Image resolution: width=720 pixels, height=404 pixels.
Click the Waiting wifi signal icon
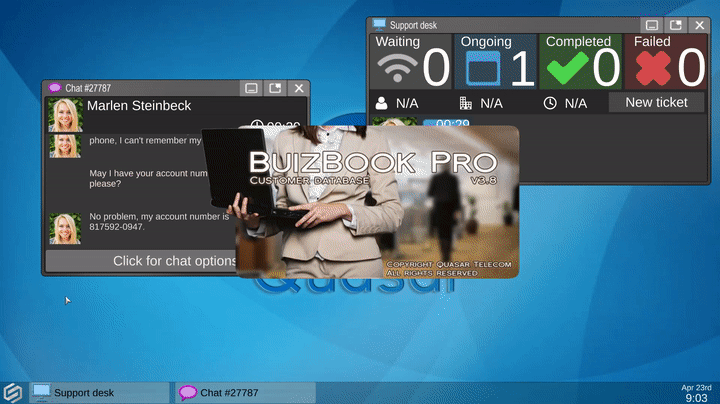(397, 70)
